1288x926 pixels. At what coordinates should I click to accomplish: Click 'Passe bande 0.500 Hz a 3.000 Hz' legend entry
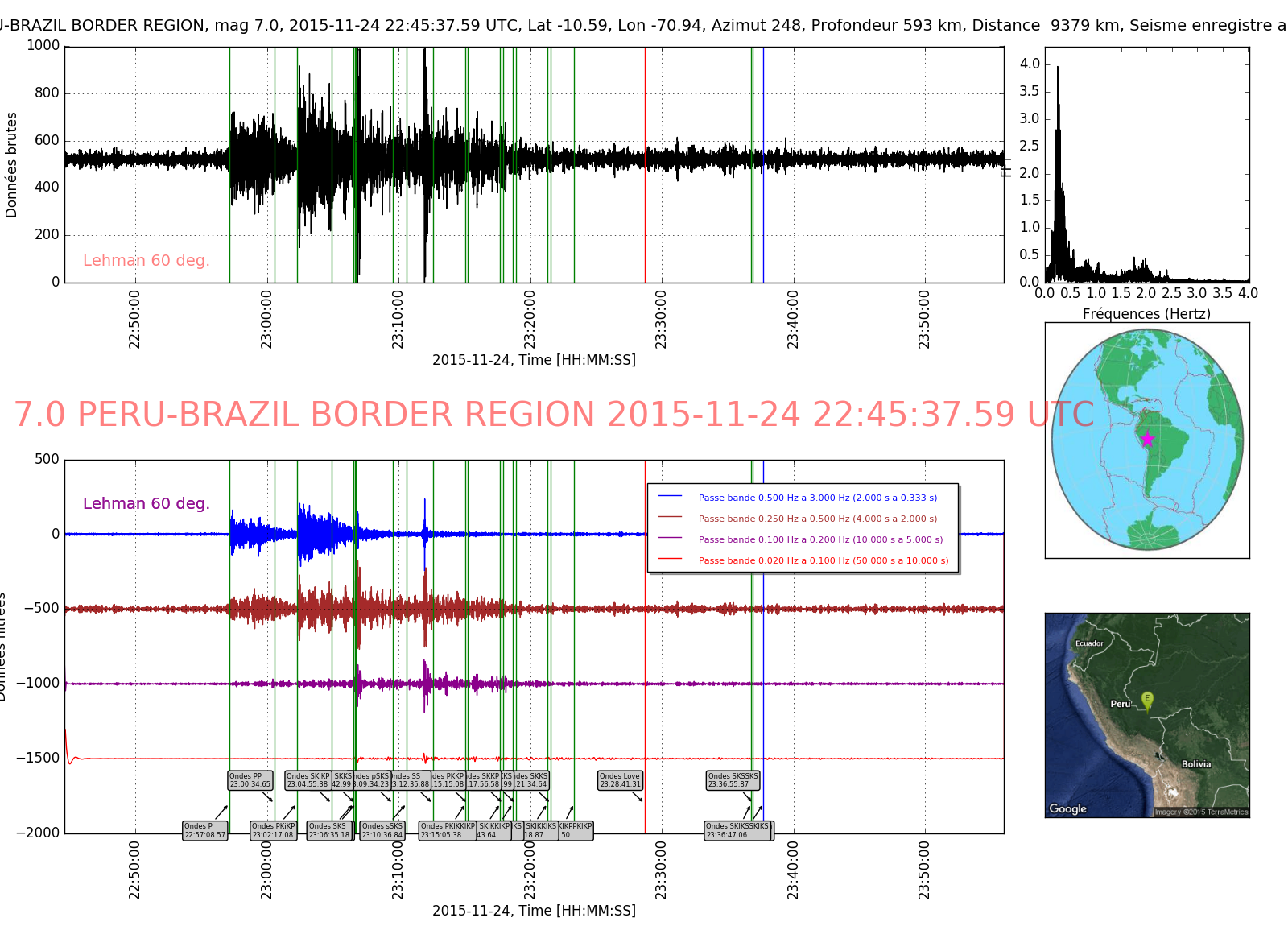817,498
